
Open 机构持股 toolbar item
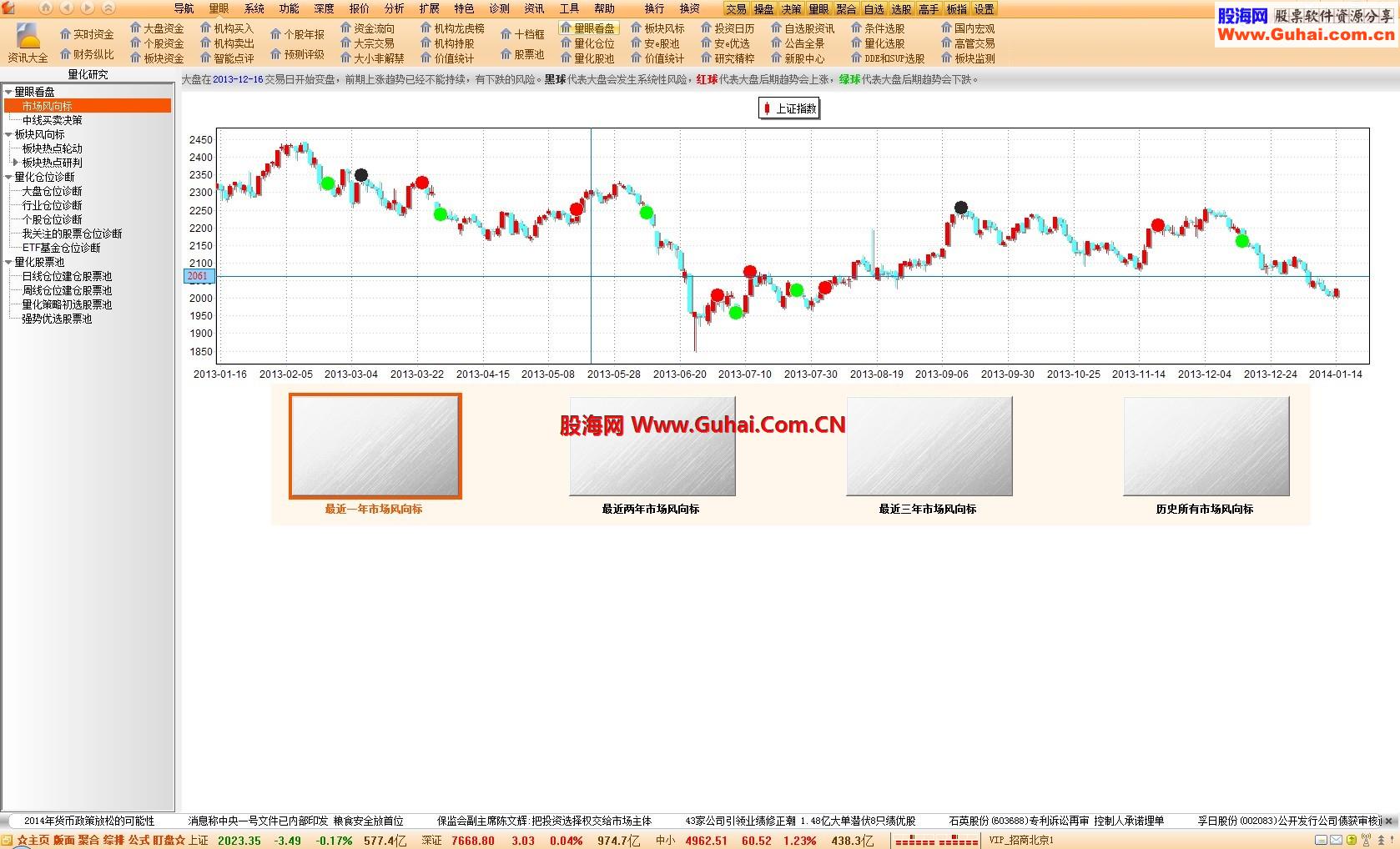click(447, 43)
